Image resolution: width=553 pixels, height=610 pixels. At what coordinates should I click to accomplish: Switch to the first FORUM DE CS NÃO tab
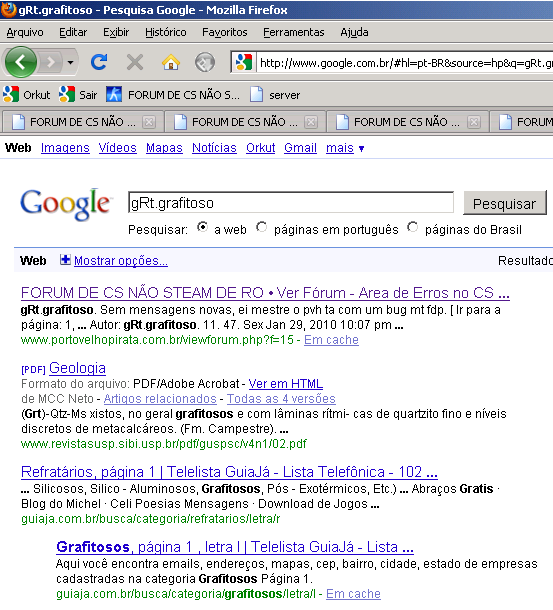[83, 122]
